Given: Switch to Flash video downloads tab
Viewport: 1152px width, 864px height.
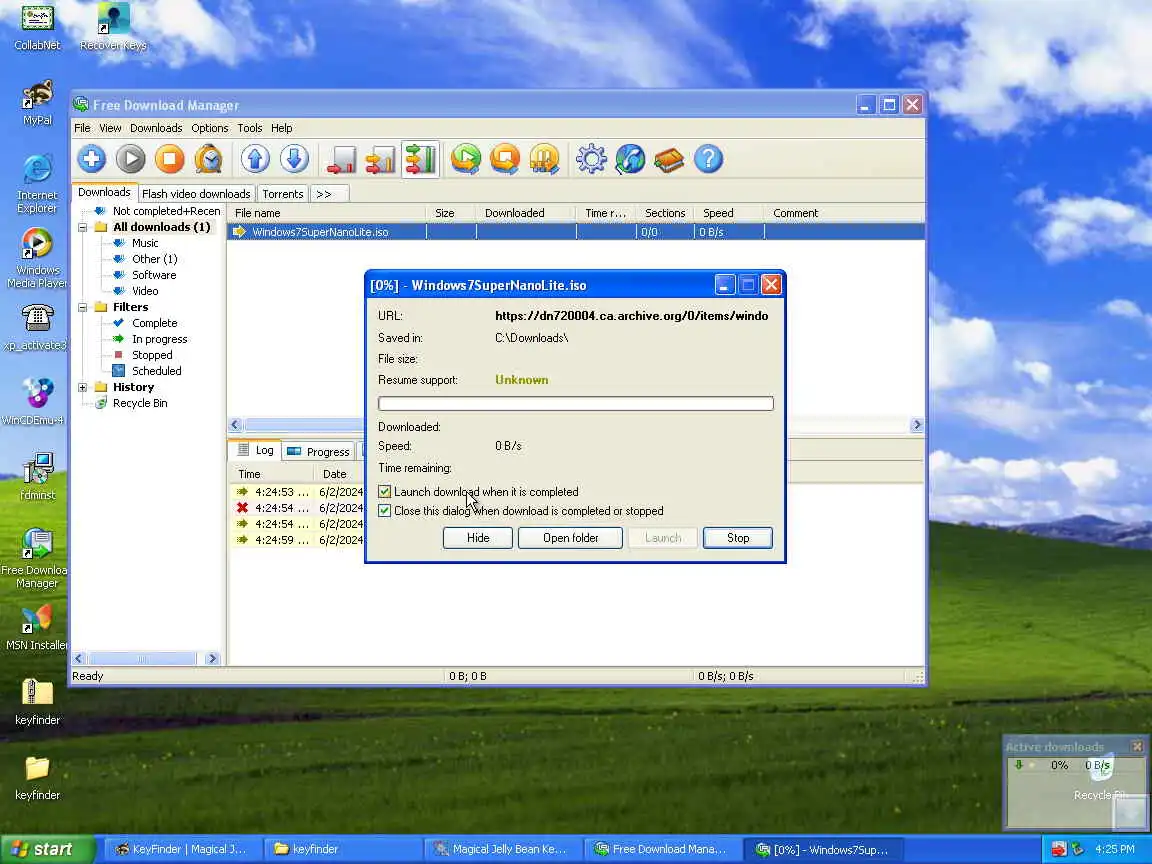Looking at the screenshot, I should [196, 194].
